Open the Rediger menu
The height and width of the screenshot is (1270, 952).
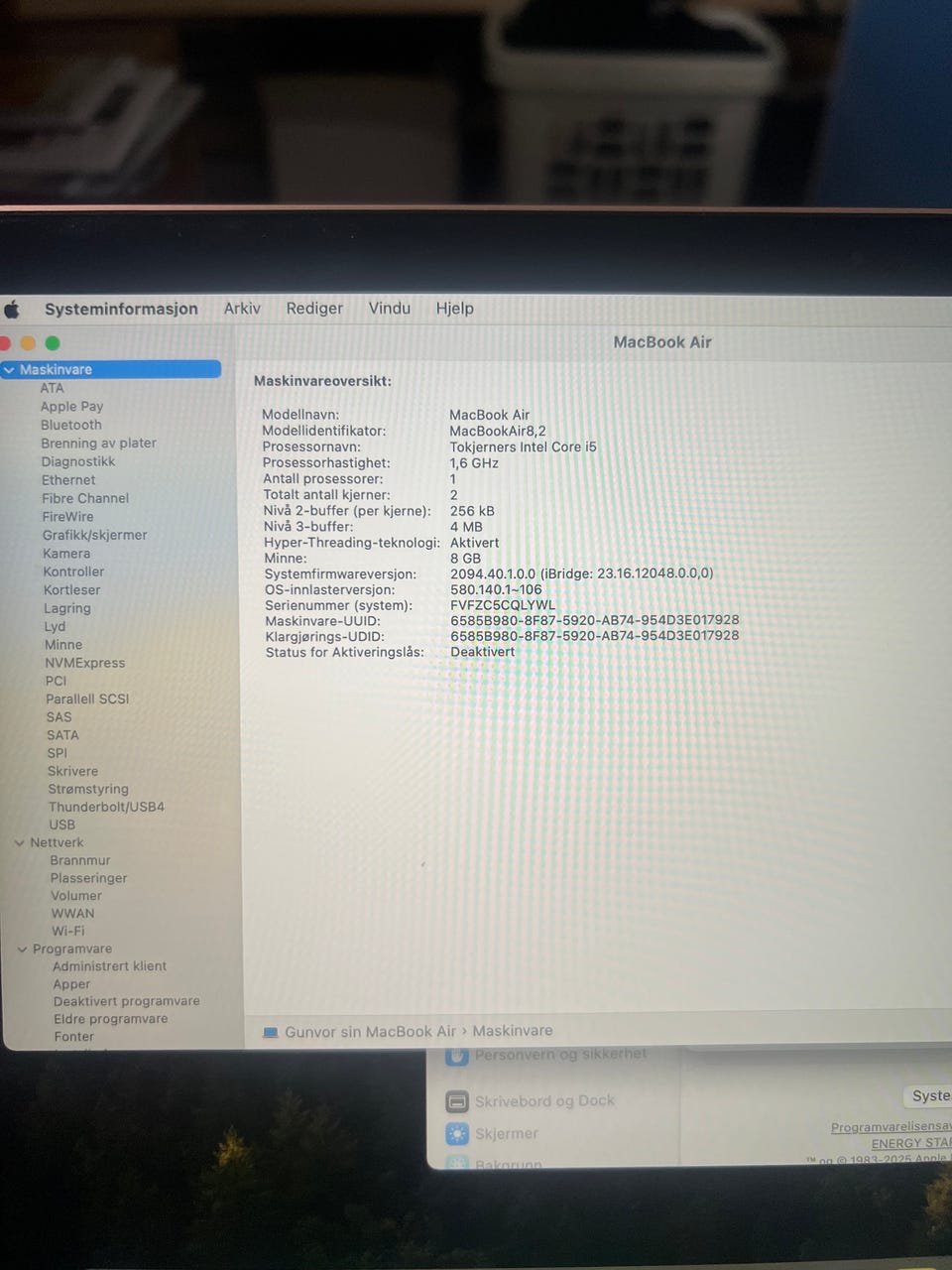(x=314, y=309)
